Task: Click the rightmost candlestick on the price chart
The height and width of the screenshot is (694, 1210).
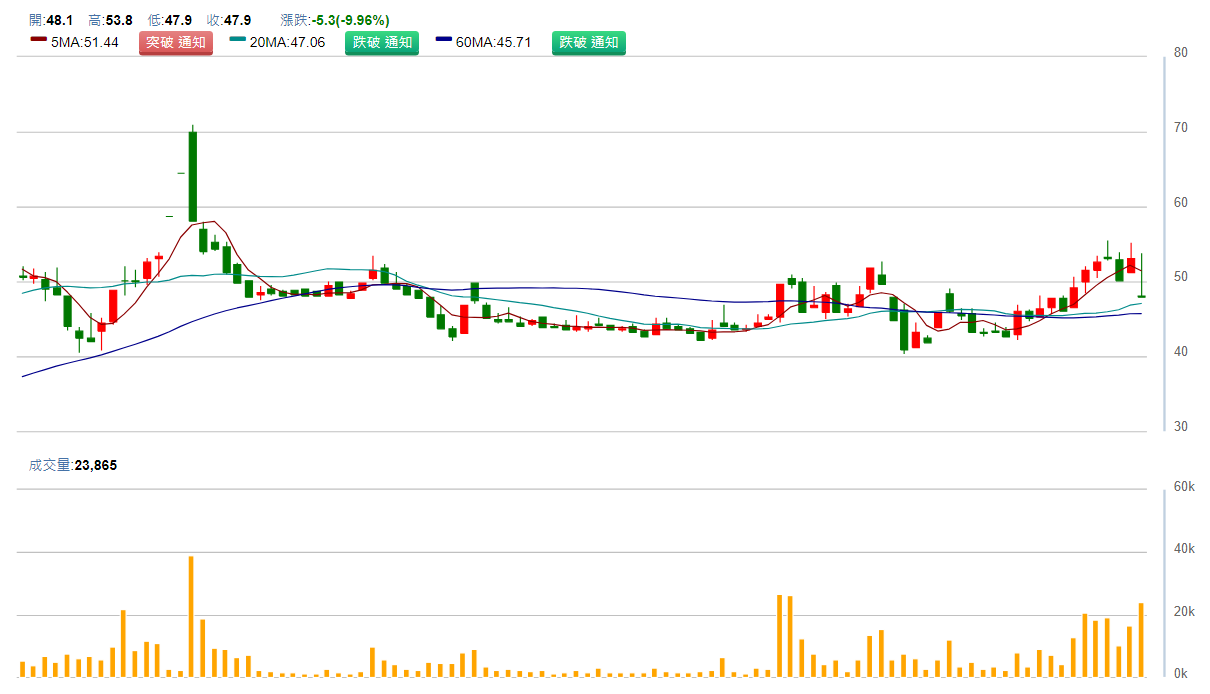Action: tap(1141, 296)
